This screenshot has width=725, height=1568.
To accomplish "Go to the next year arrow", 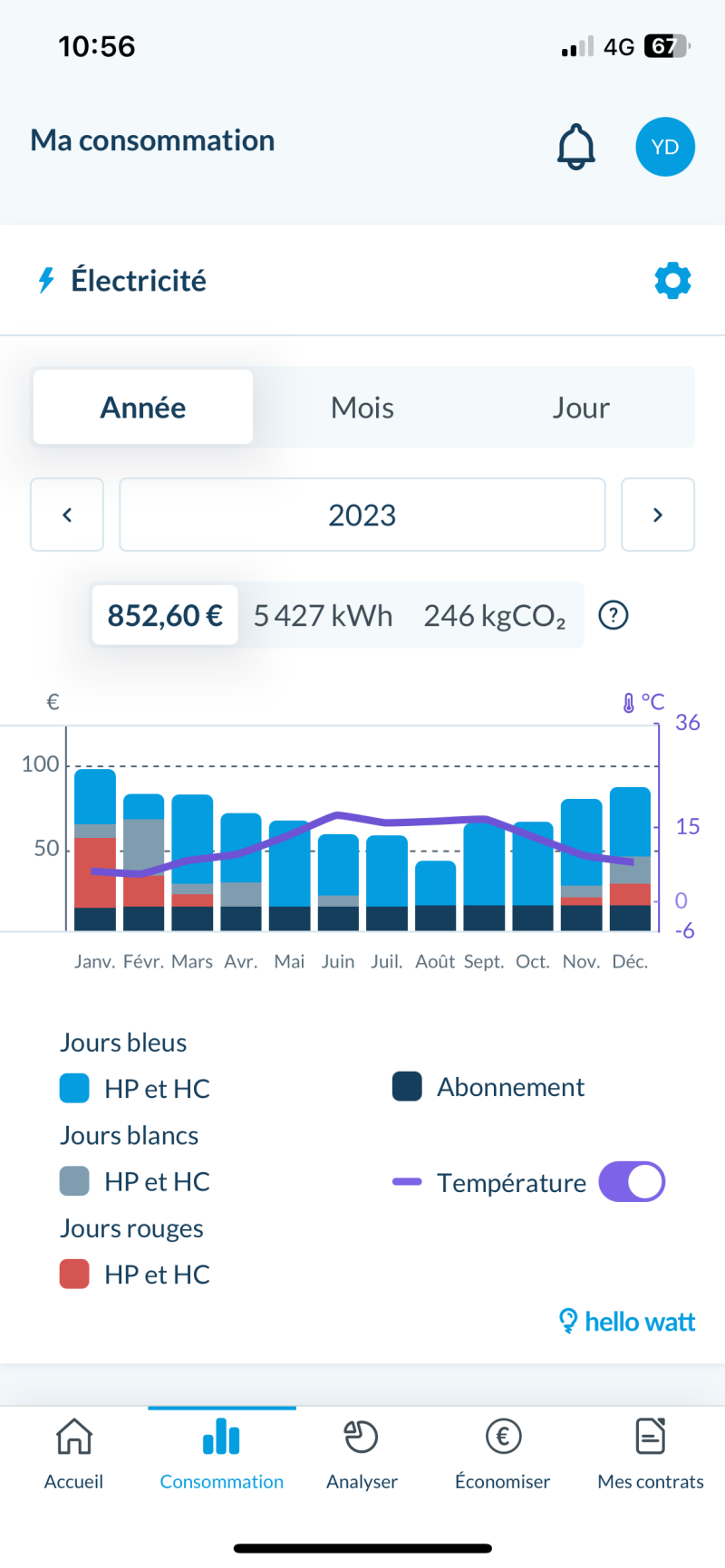I will 658,515.
